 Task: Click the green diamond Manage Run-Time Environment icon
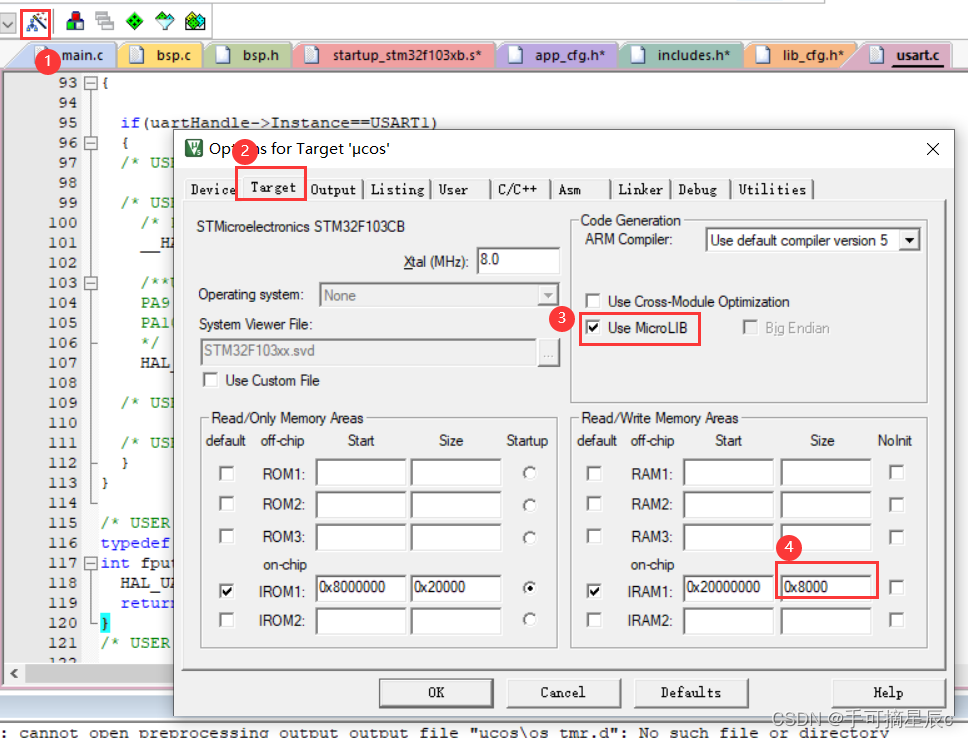(134, 21)
